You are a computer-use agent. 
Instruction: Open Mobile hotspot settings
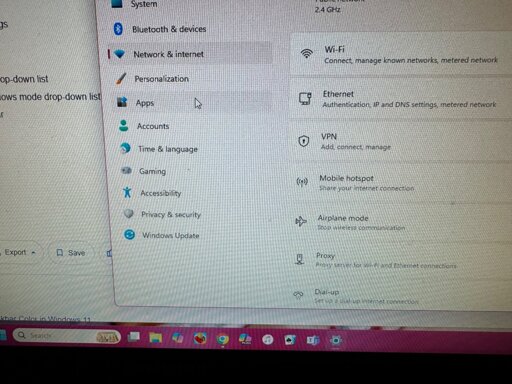[401, 183]
